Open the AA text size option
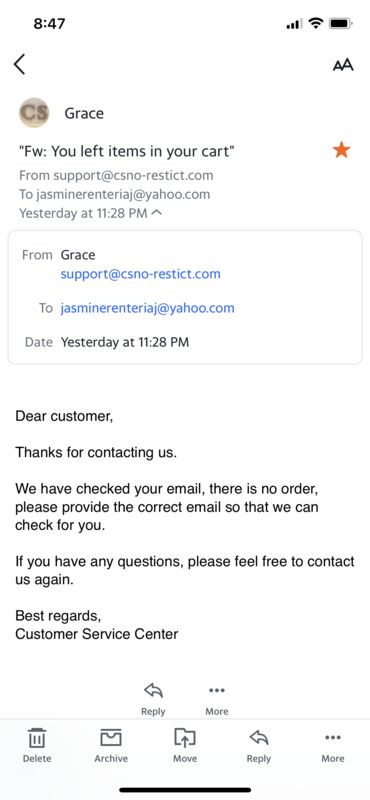 pyautogui.click(x=343, y=65)
